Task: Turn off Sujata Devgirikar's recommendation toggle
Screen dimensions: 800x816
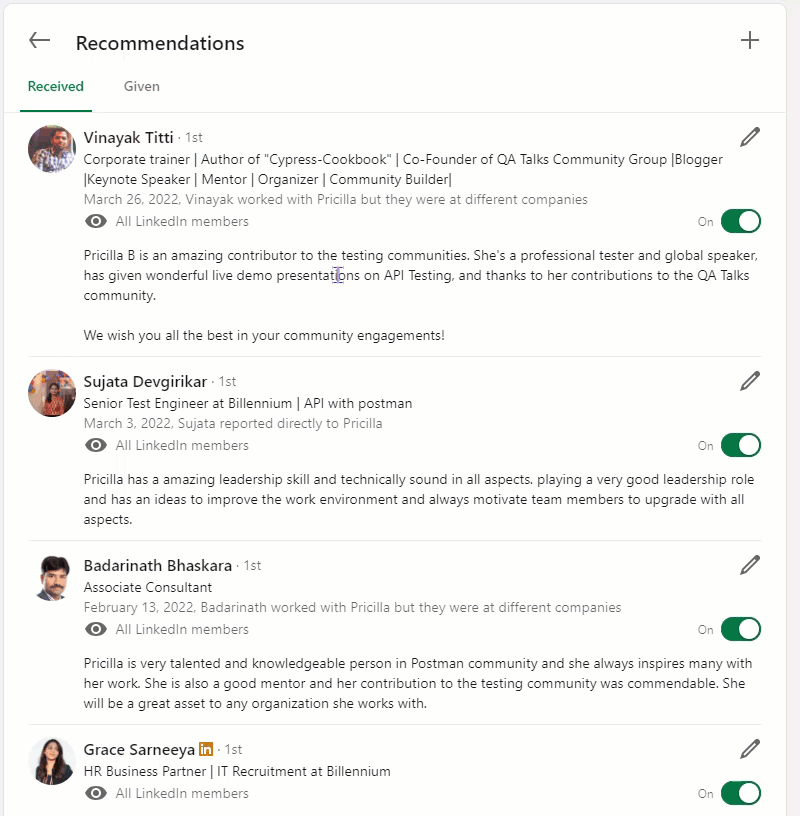Action: (740, 445)
